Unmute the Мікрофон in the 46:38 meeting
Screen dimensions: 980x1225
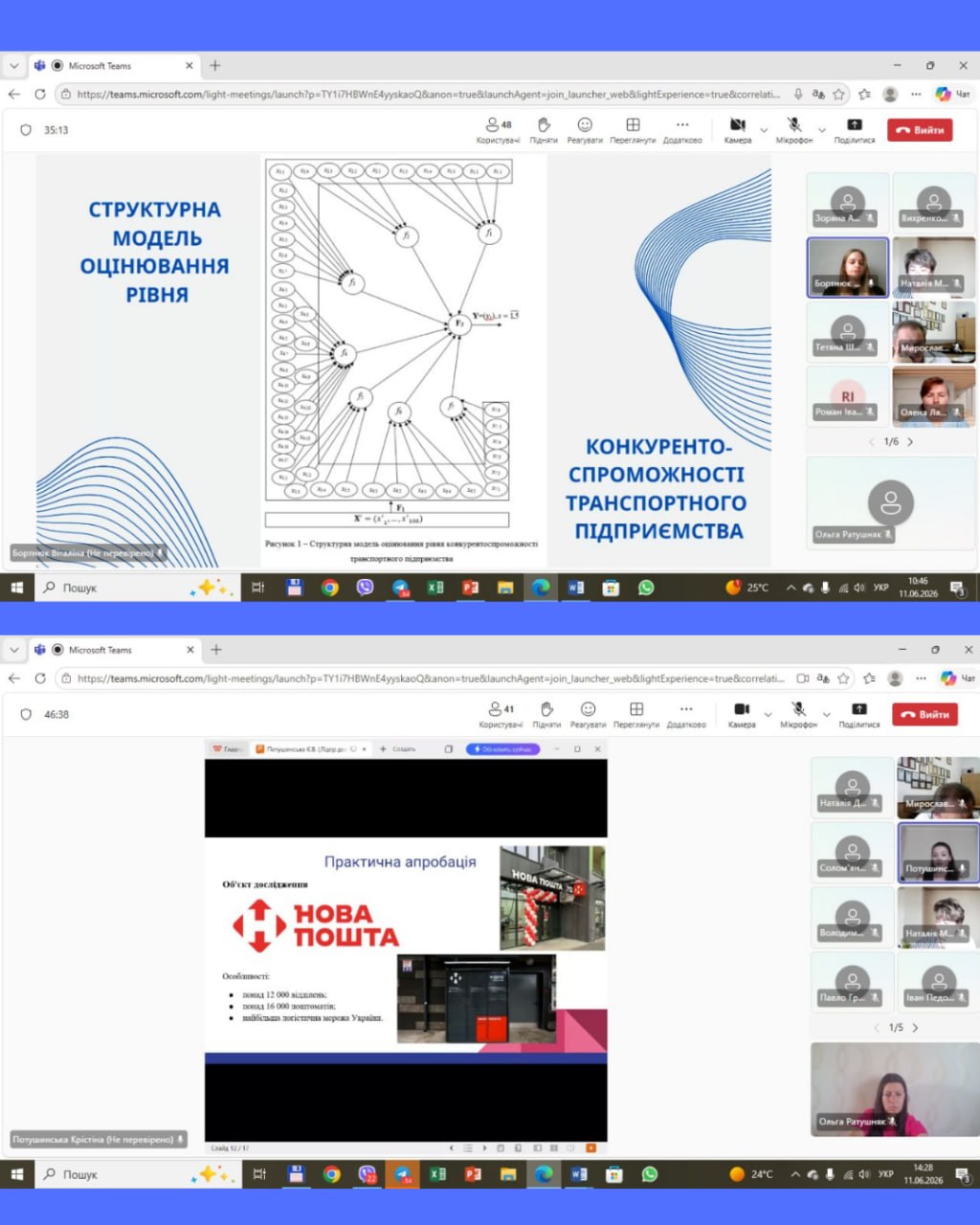coord(798,715)
